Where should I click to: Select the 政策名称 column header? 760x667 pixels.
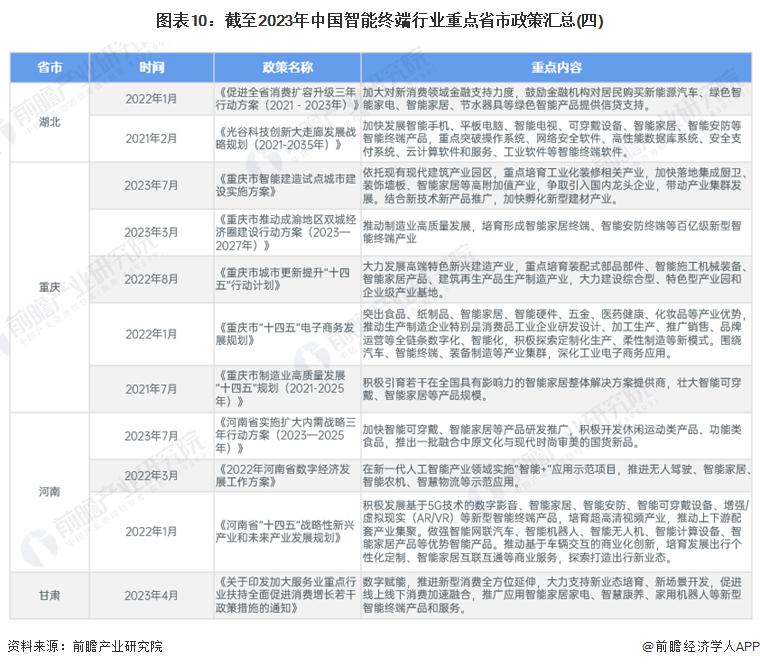click(x=287, y=68)
